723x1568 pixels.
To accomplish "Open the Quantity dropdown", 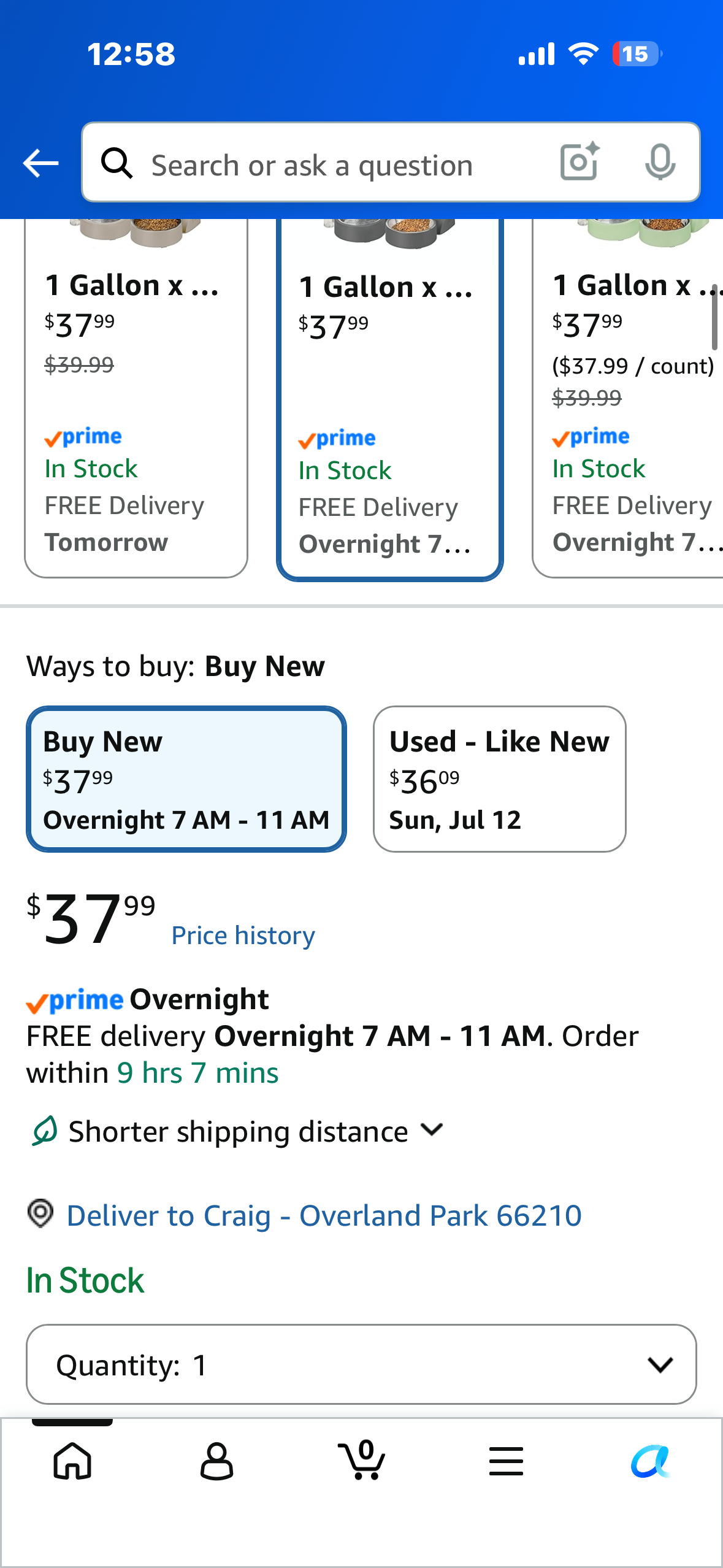I will point(361,1364).
